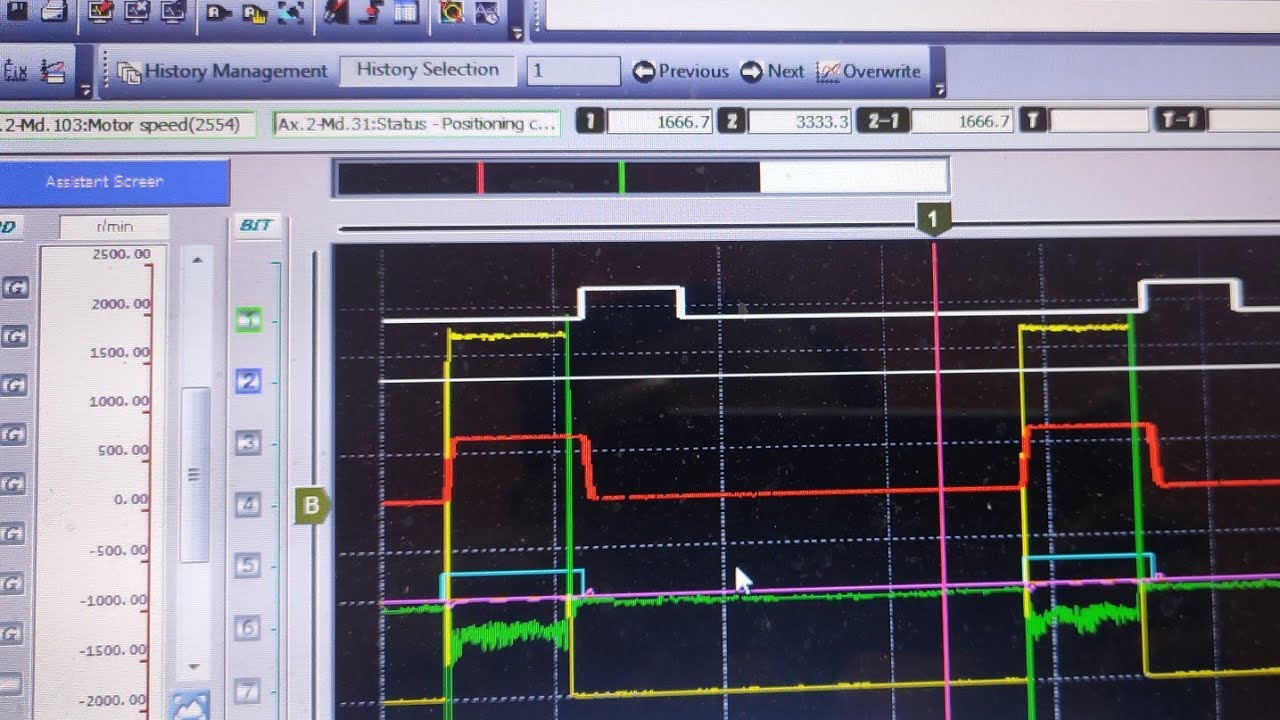Click the 2500.00 axis value
Screen dimensions: 1280x720
121,254
